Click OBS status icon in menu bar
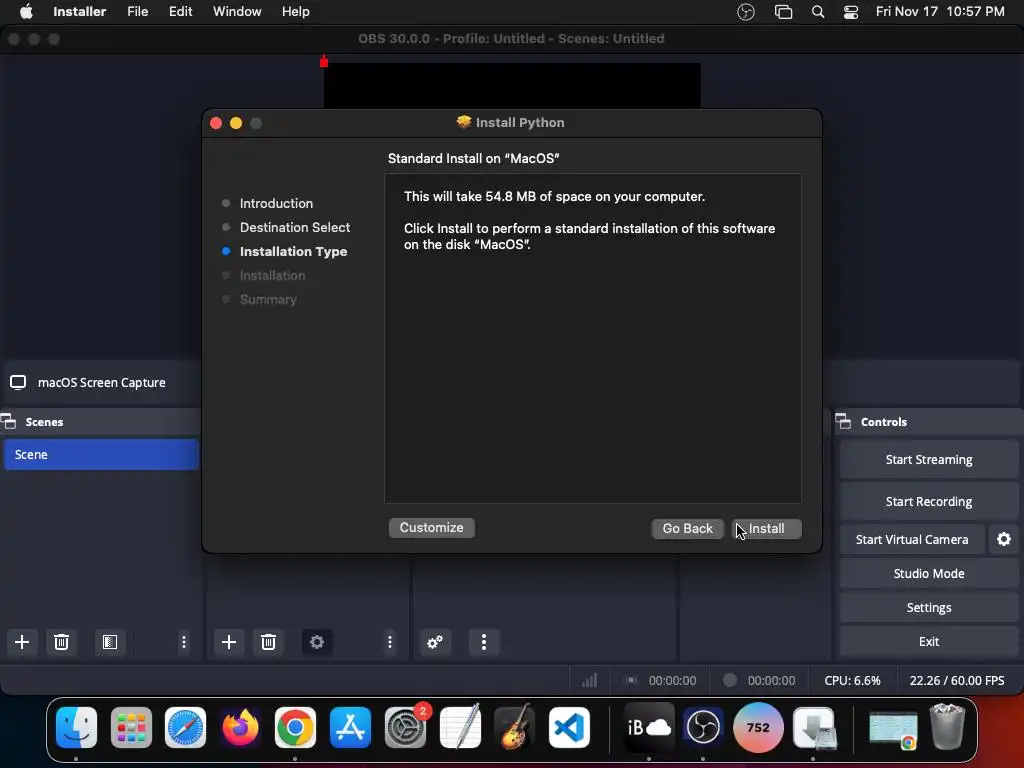 point(746,12)
